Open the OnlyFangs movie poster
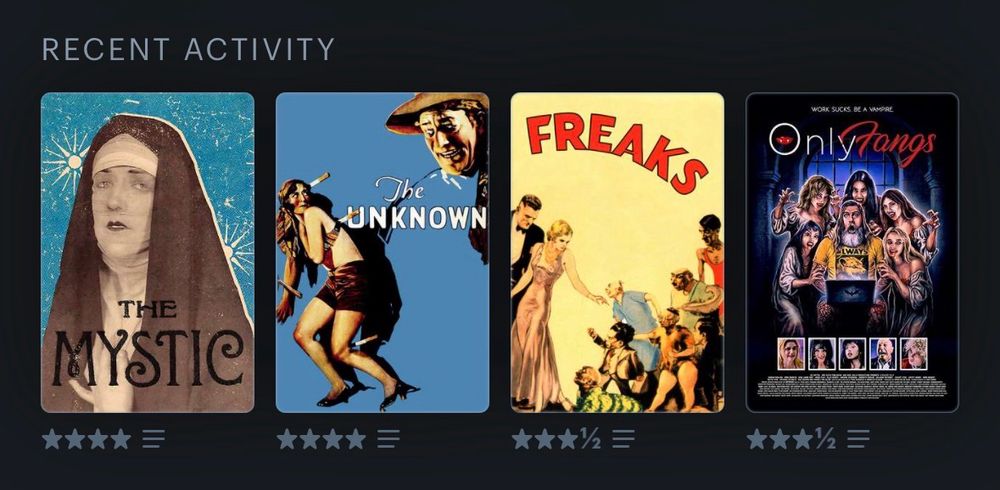The width and height of the screenshot is (1000, 490). [x=852, y=253]
